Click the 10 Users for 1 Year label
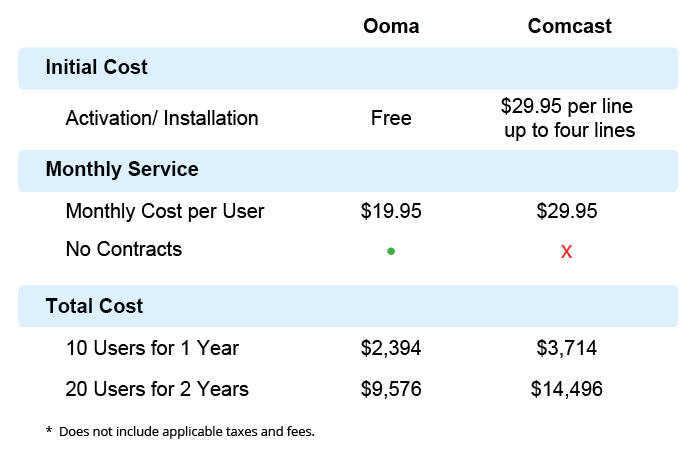This screenshot has height=462, width=700. [x=152, y=349]
